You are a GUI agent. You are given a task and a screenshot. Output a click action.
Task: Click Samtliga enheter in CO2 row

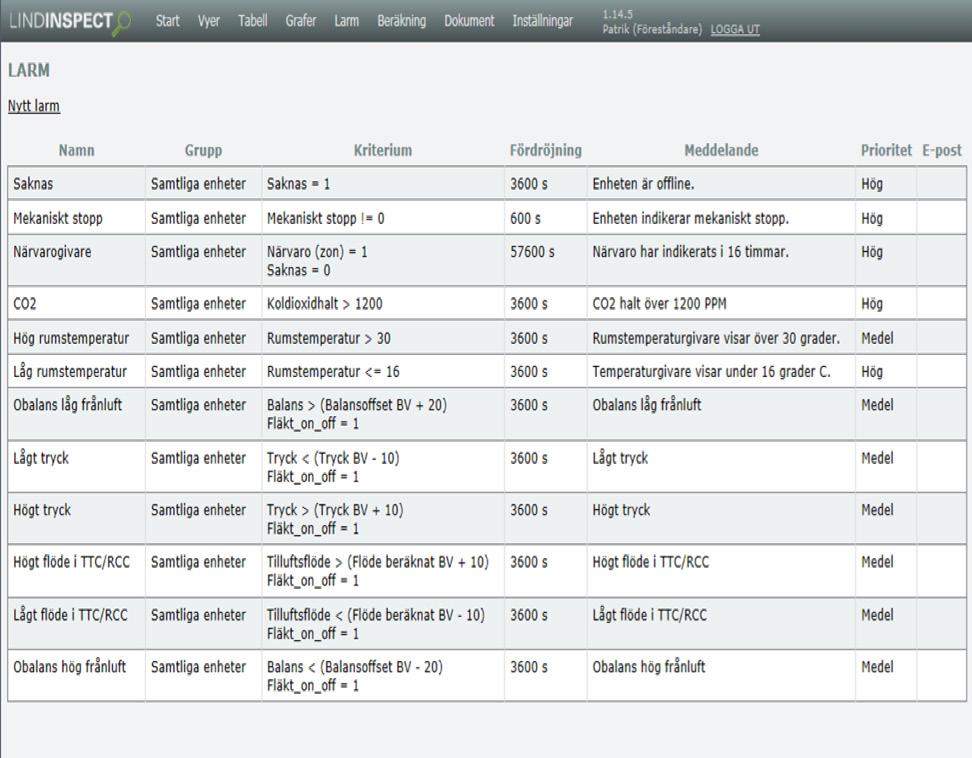(198, 304)
